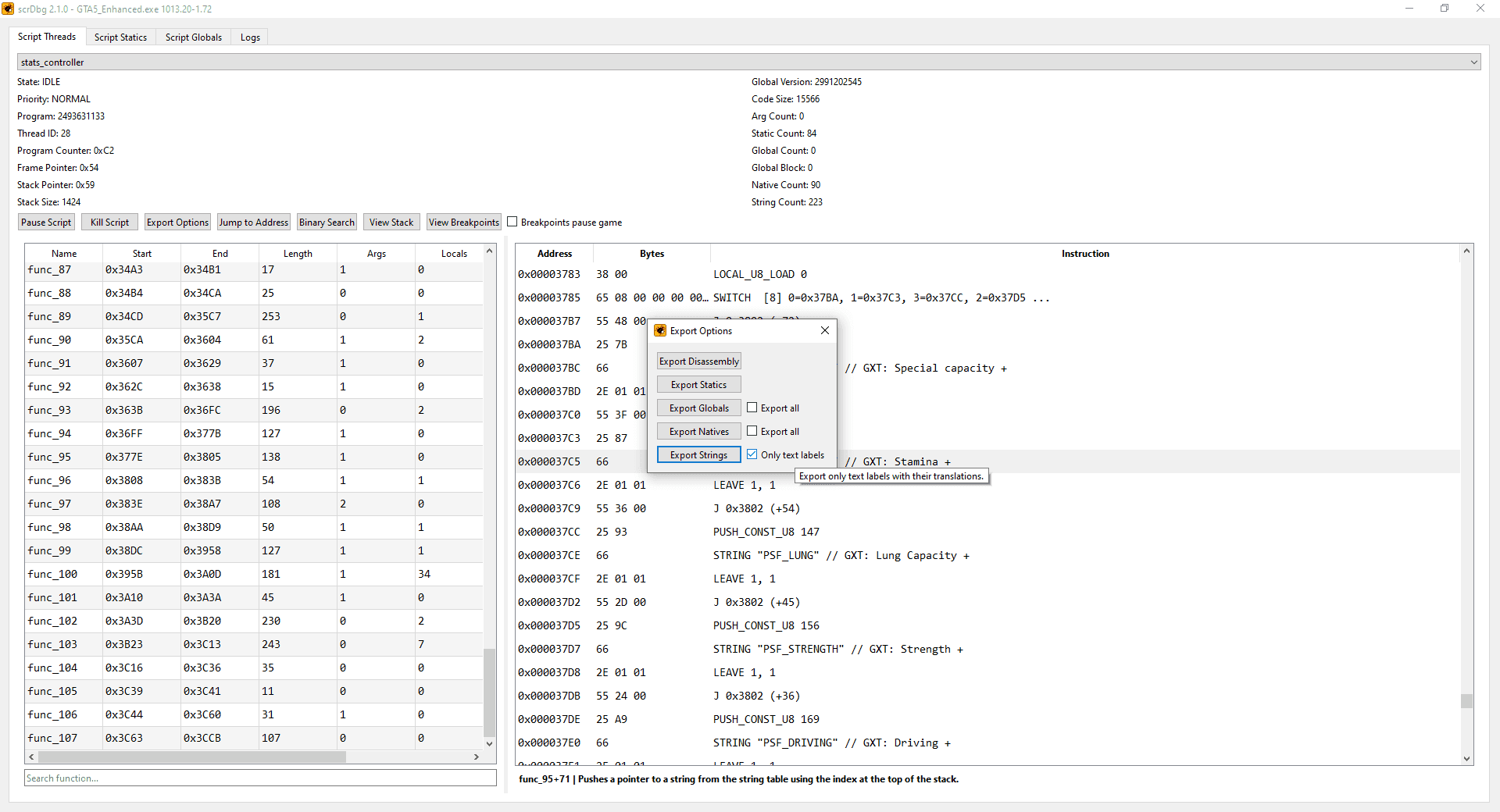Start a Binary Search
Image resolution: width=1500 pixels, height=812 pixels.
(327, 222)
